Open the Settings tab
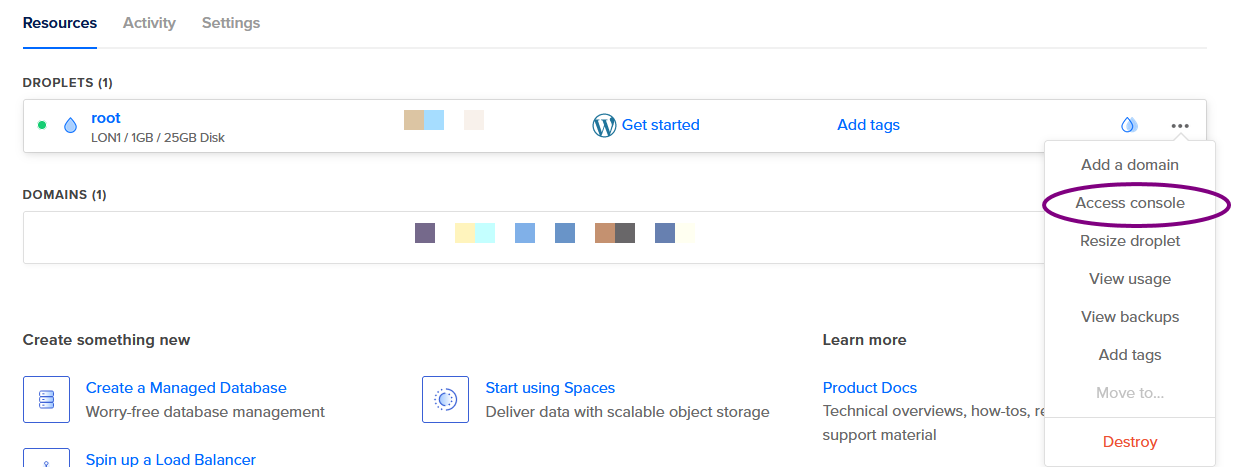Screen dimensions: 1250x467 (231, 23)
